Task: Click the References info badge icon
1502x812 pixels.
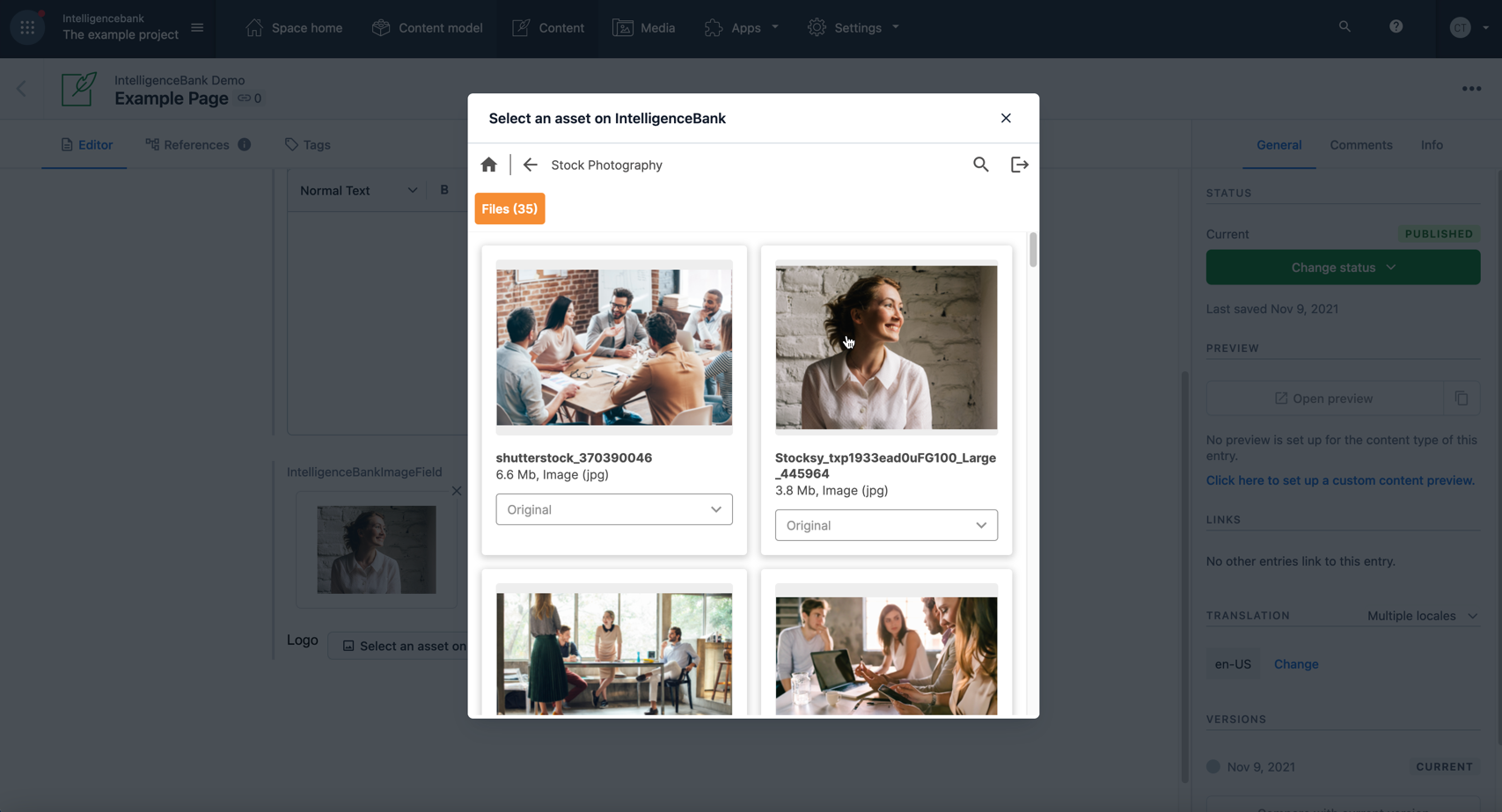Action: pos(245,144)
